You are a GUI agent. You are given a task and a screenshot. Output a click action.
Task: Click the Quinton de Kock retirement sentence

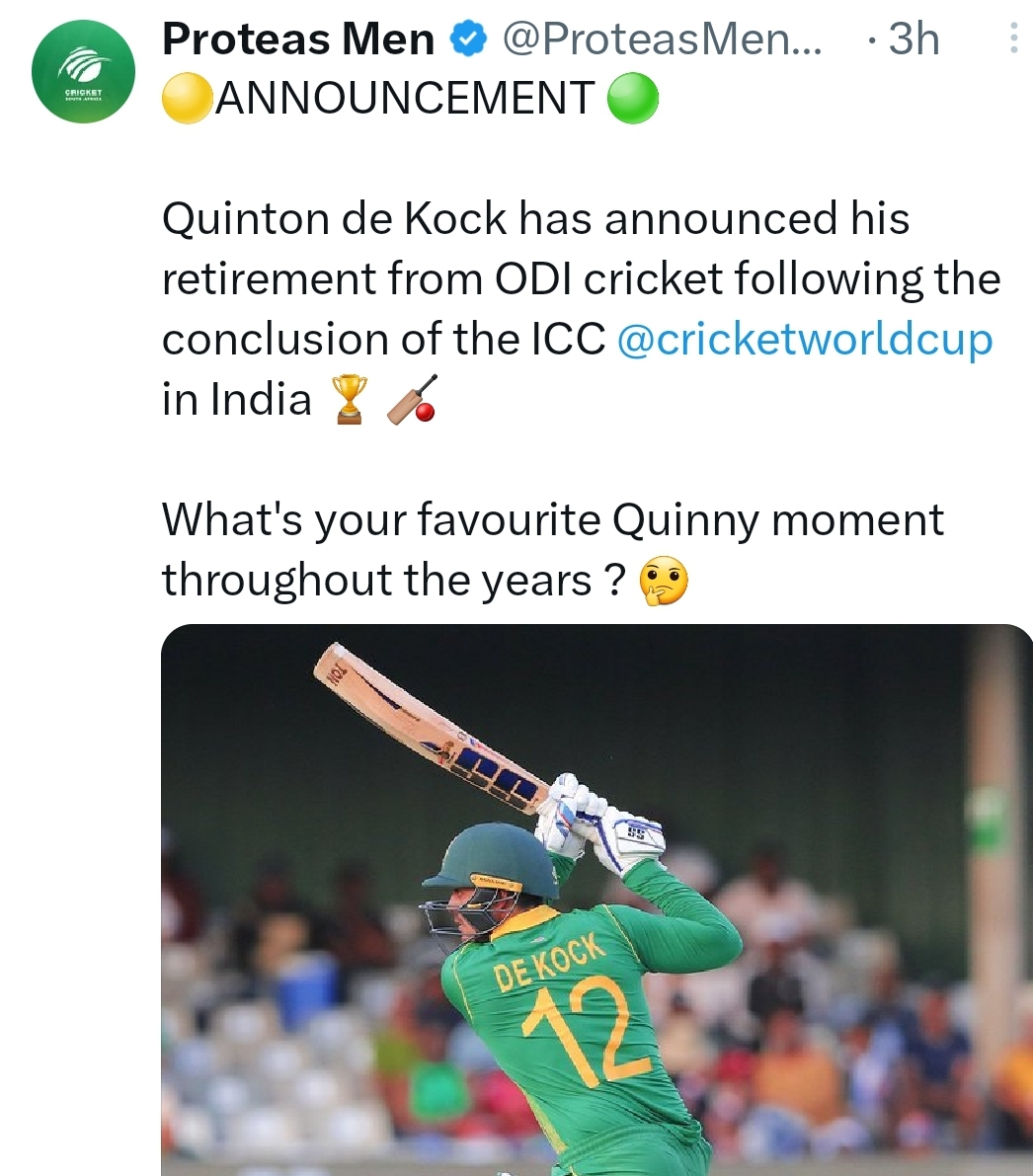(582, 309)
